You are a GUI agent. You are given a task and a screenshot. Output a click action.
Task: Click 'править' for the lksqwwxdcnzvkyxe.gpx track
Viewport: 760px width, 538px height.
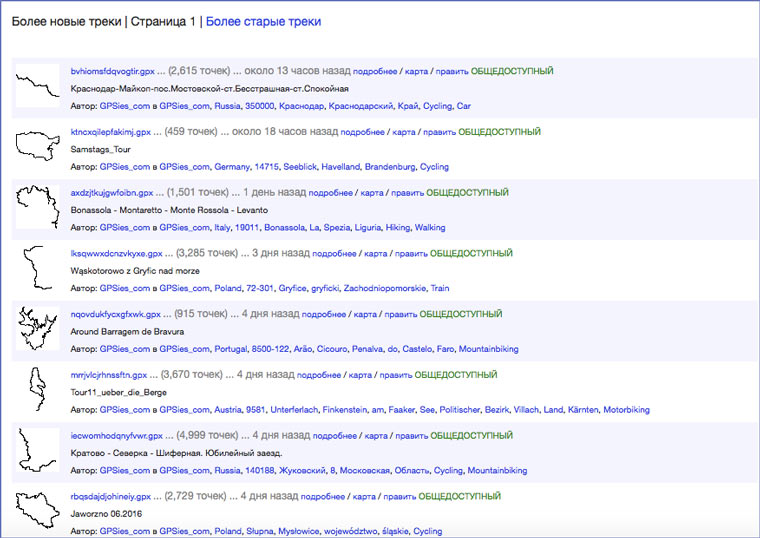(411, 253)
